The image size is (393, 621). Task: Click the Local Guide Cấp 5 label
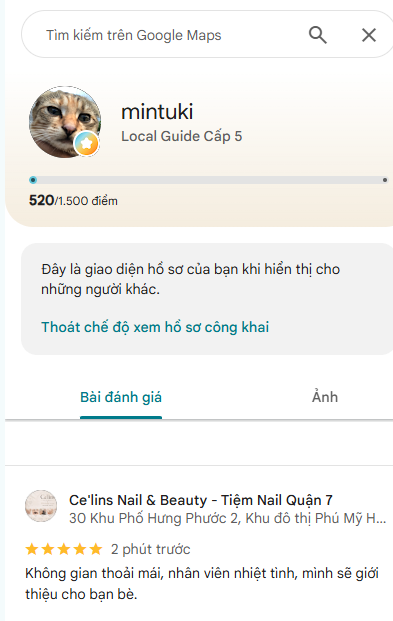(x=181, y=136)
